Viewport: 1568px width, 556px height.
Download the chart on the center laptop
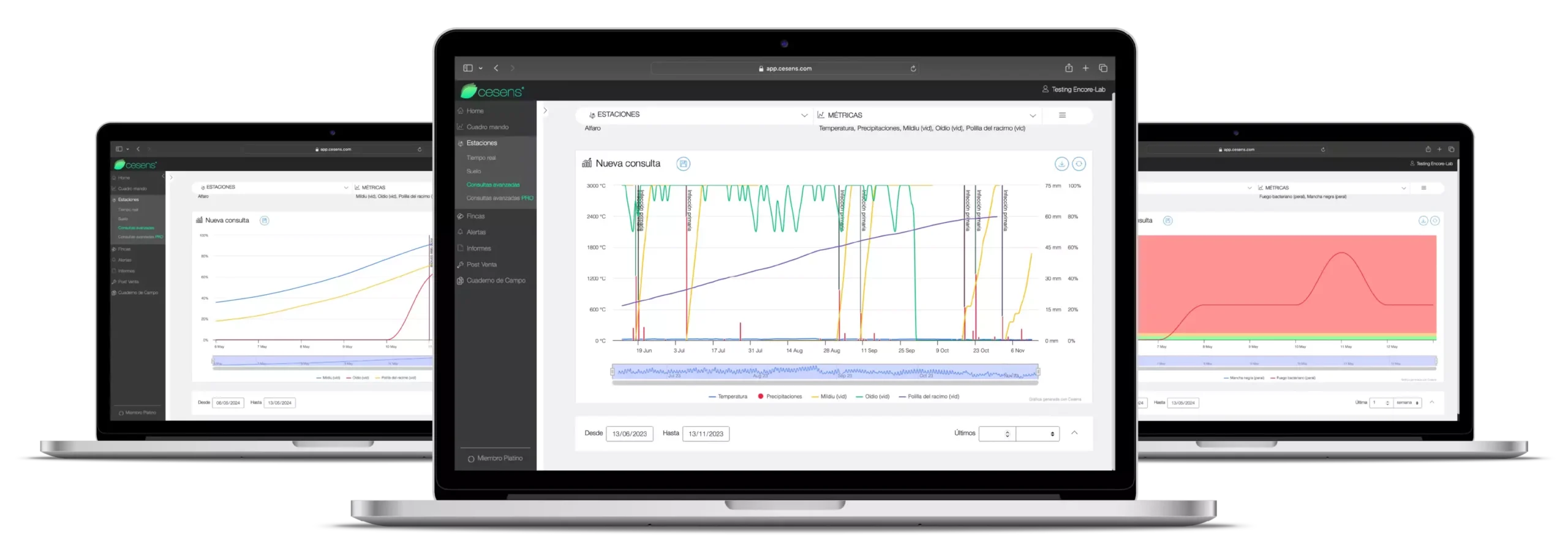point(1061,164)
